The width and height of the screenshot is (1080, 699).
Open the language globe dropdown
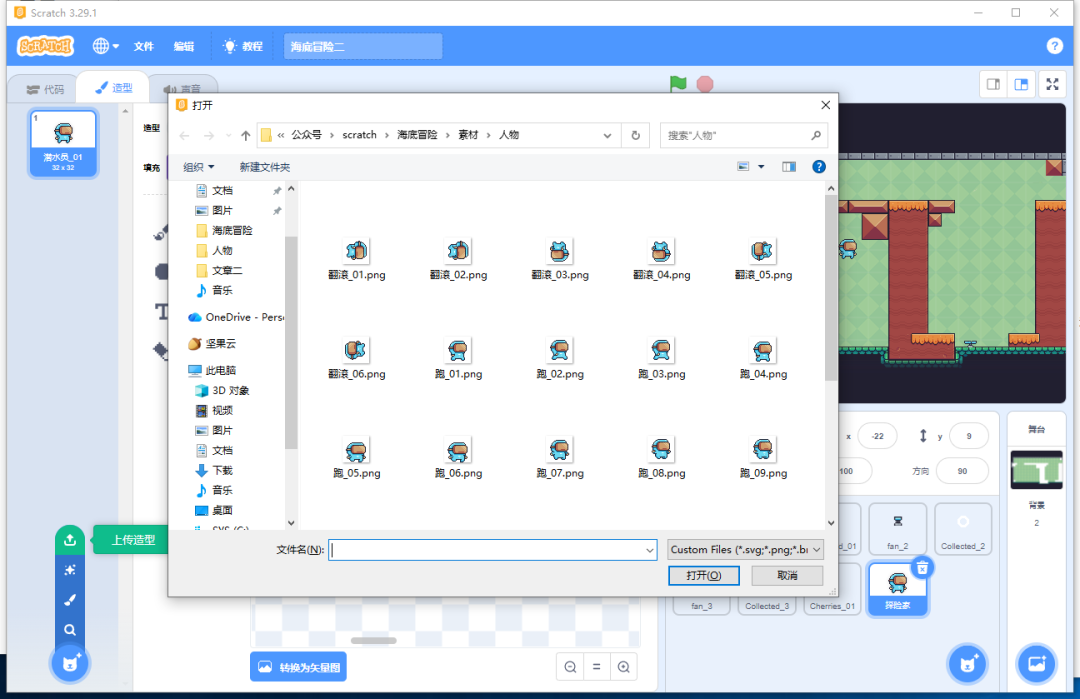[105, 46]
